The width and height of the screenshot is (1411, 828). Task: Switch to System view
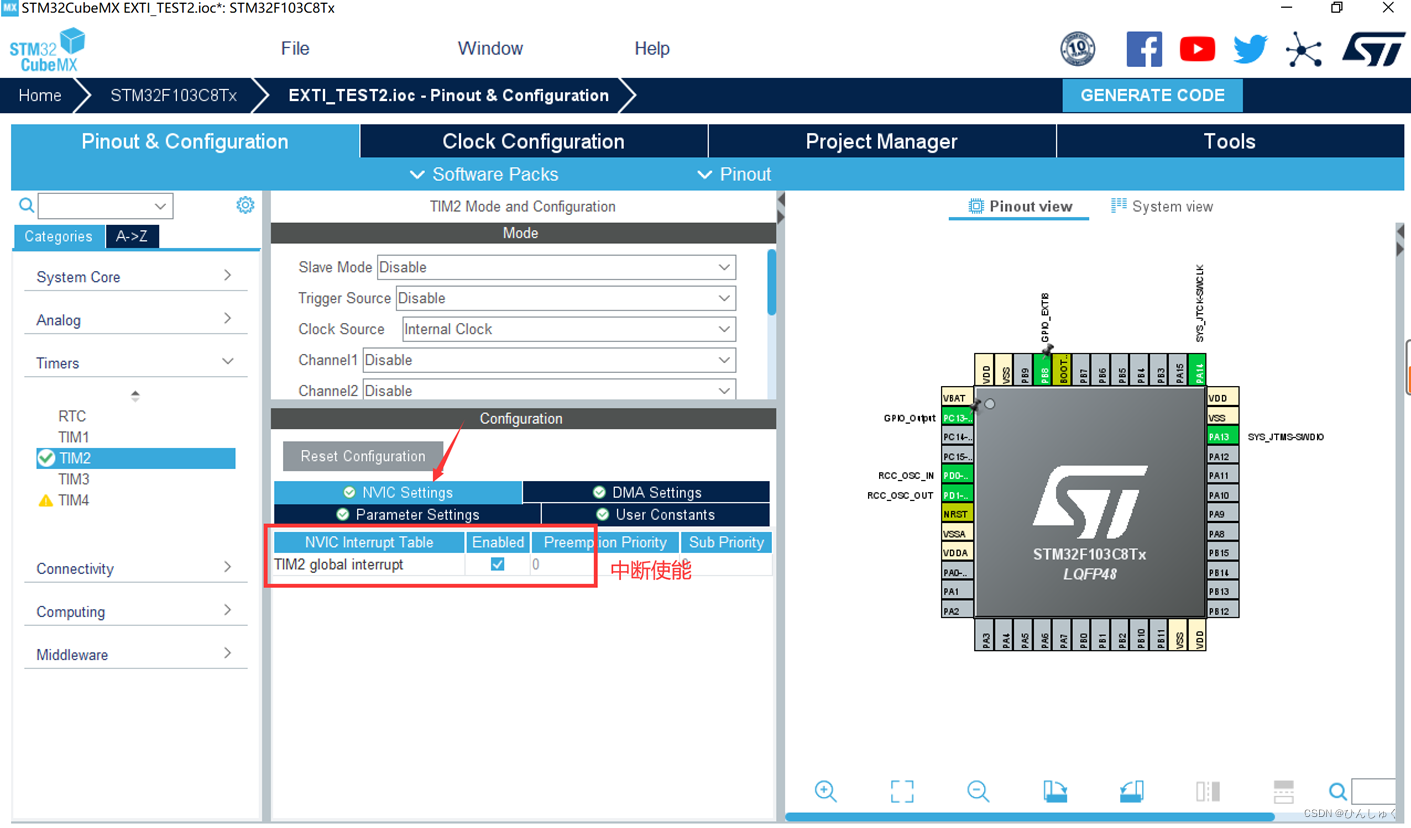tap(1162, 206)
